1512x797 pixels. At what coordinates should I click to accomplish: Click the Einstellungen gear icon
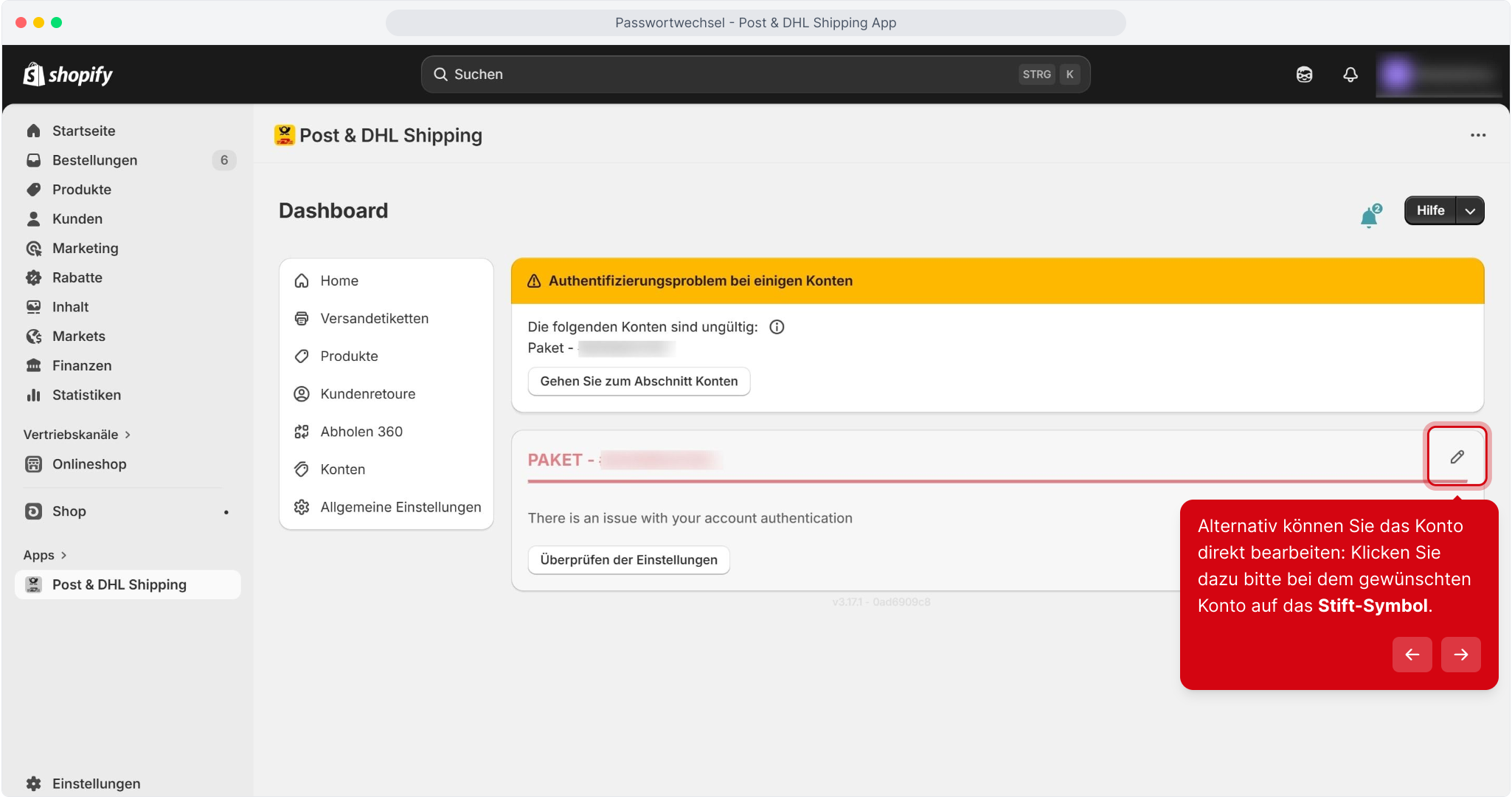click(34, 784)
